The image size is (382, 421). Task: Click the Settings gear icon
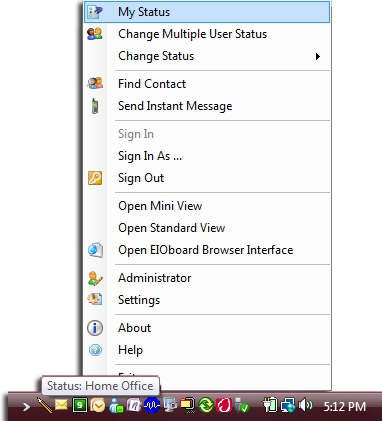(95, 300)
